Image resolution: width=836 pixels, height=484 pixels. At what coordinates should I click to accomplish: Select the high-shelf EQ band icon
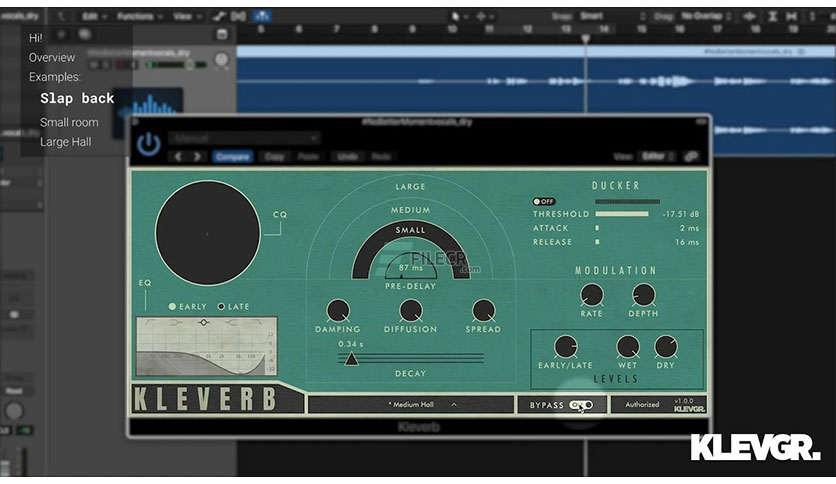coord(230,322)
